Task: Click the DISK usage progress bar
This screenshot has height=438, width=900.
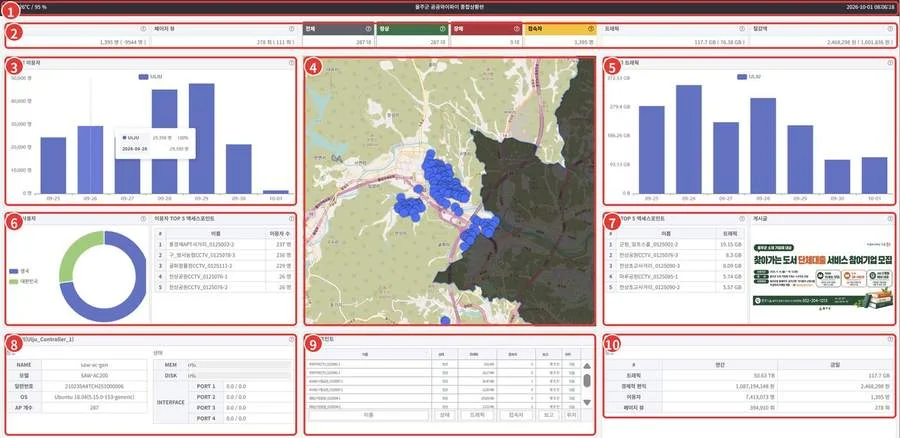Action: (238, 375)
